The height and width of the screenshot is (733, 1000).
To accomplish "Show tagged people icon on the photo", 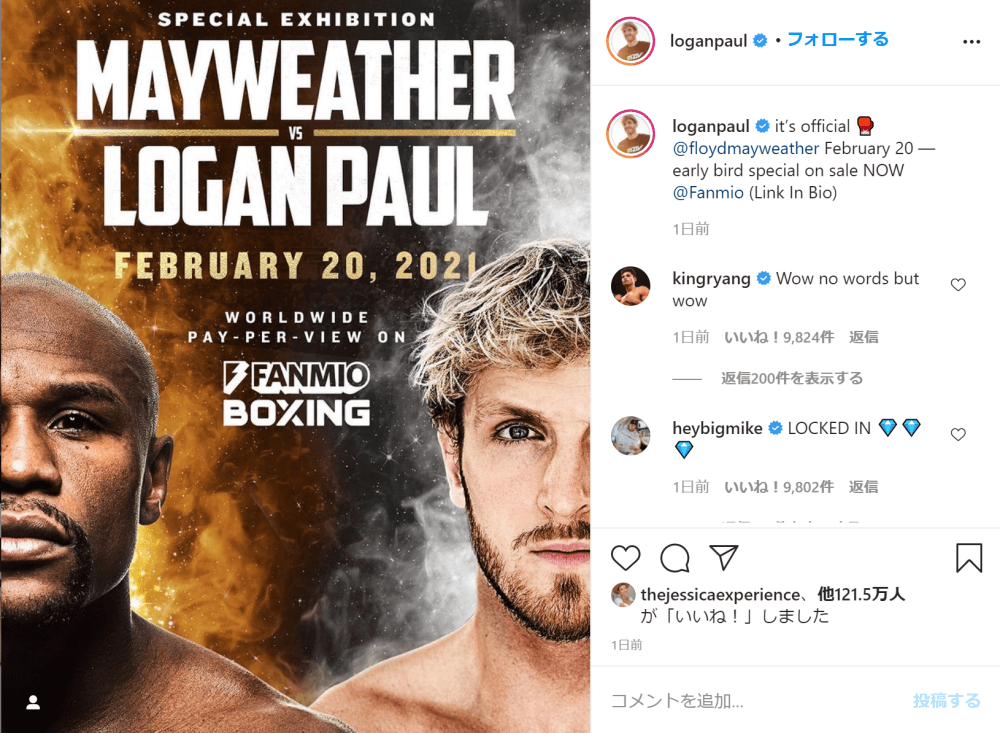I will click(33, 702).
